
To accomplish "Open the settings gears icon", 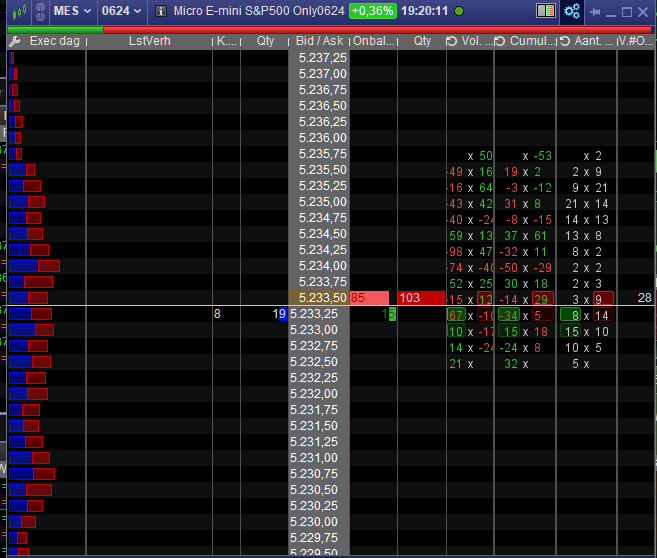I will (x=572, y=11).
